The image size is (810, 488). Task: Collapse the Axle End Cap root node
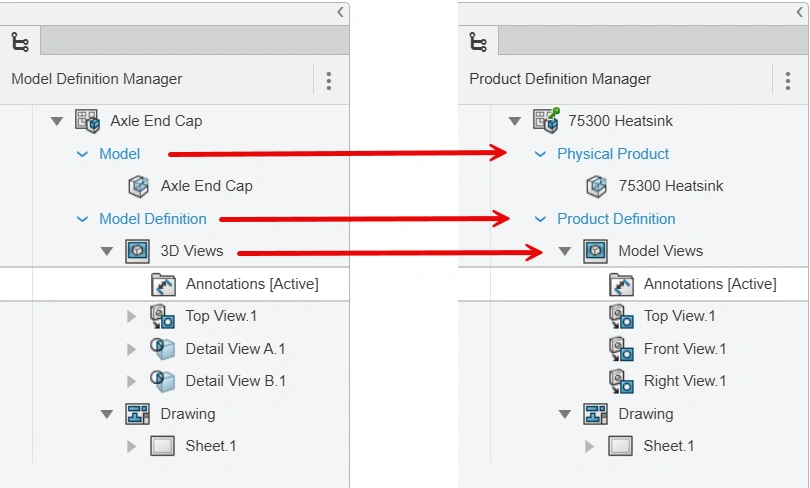coord(57,121)
